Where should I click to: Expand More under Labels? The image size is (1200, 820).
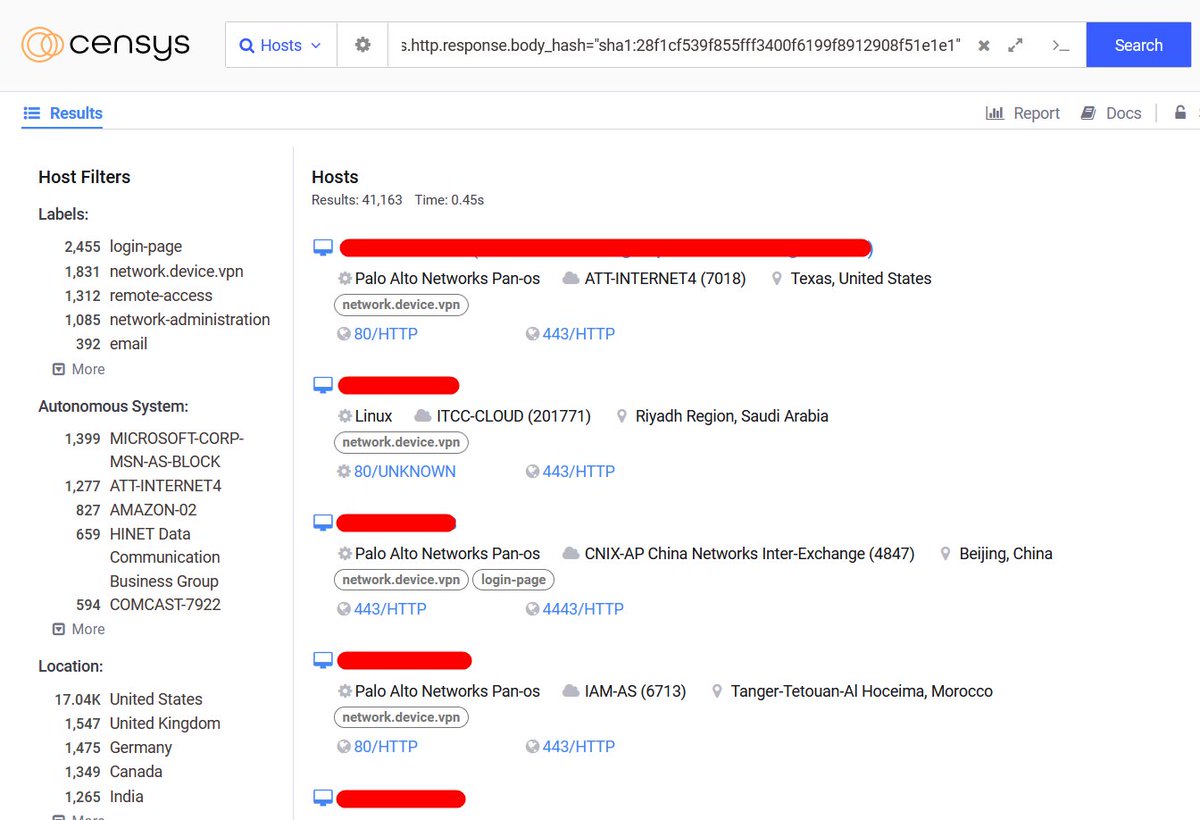pyautogui.click(x=79, y=369)
